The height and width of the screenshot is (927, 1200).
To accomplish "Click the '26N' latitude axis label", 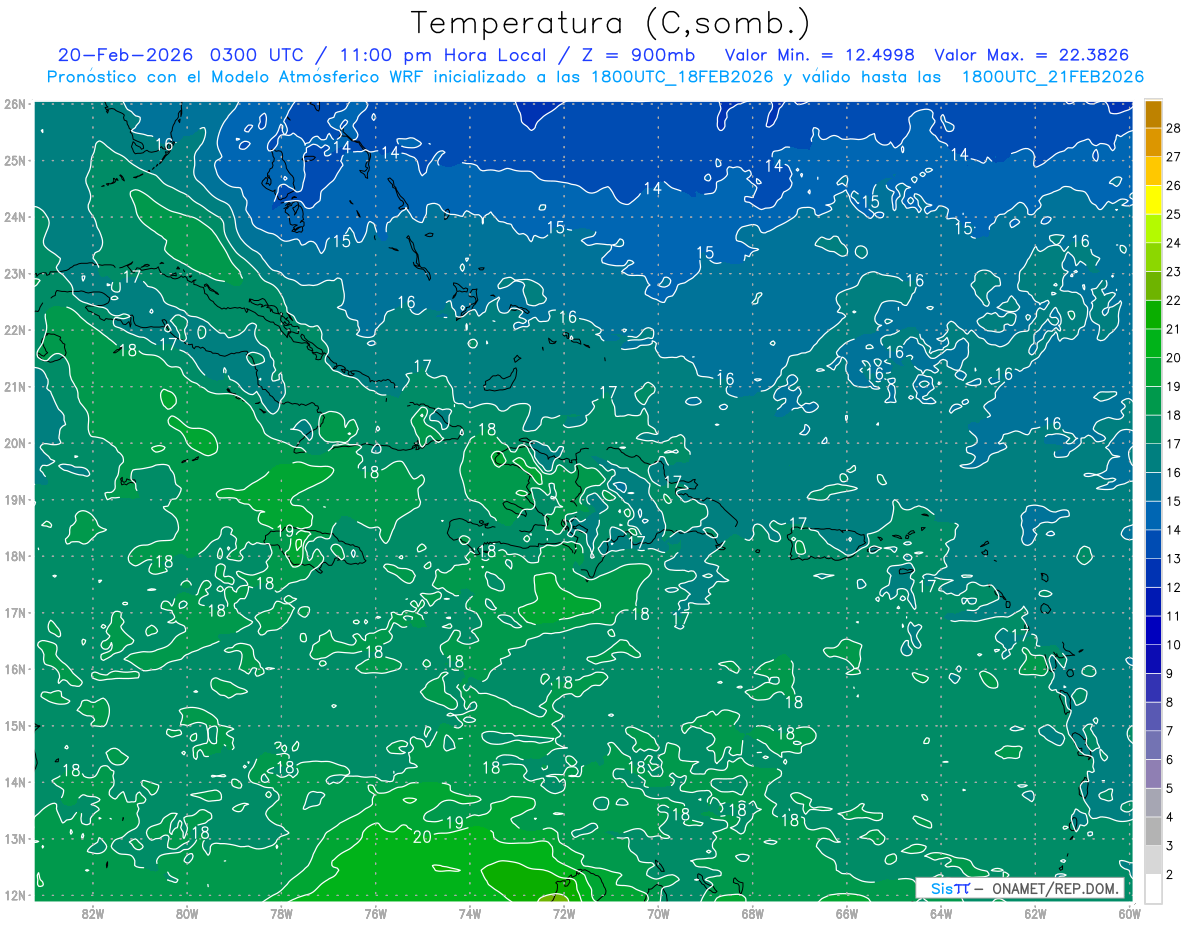I will tap(15, 104).
